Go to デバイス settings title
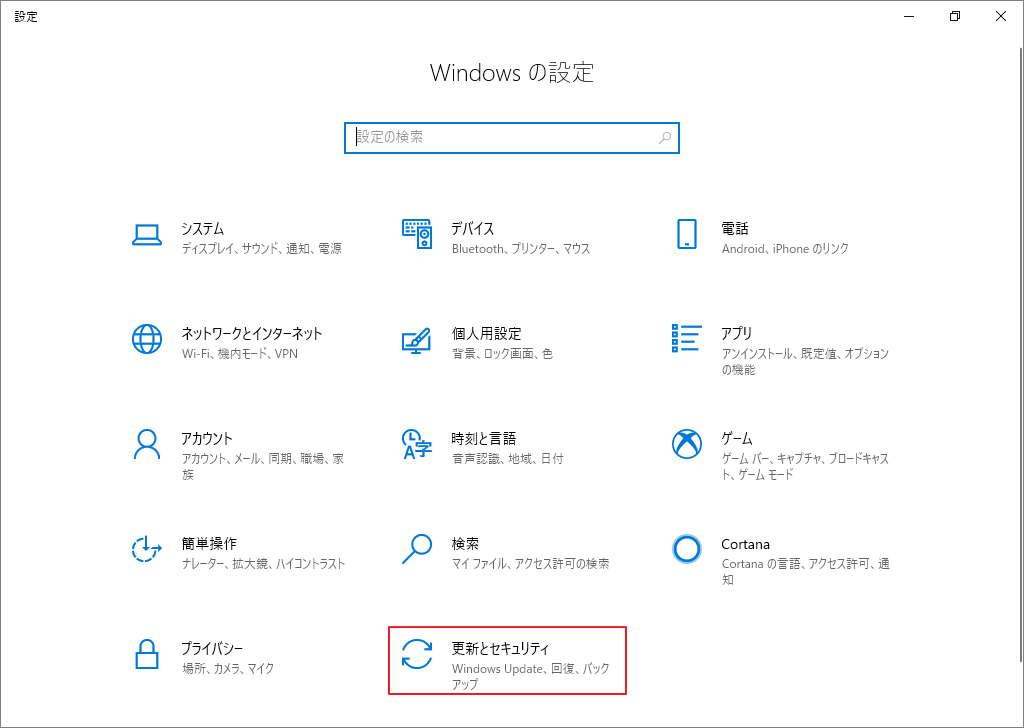 coord(473,229)
